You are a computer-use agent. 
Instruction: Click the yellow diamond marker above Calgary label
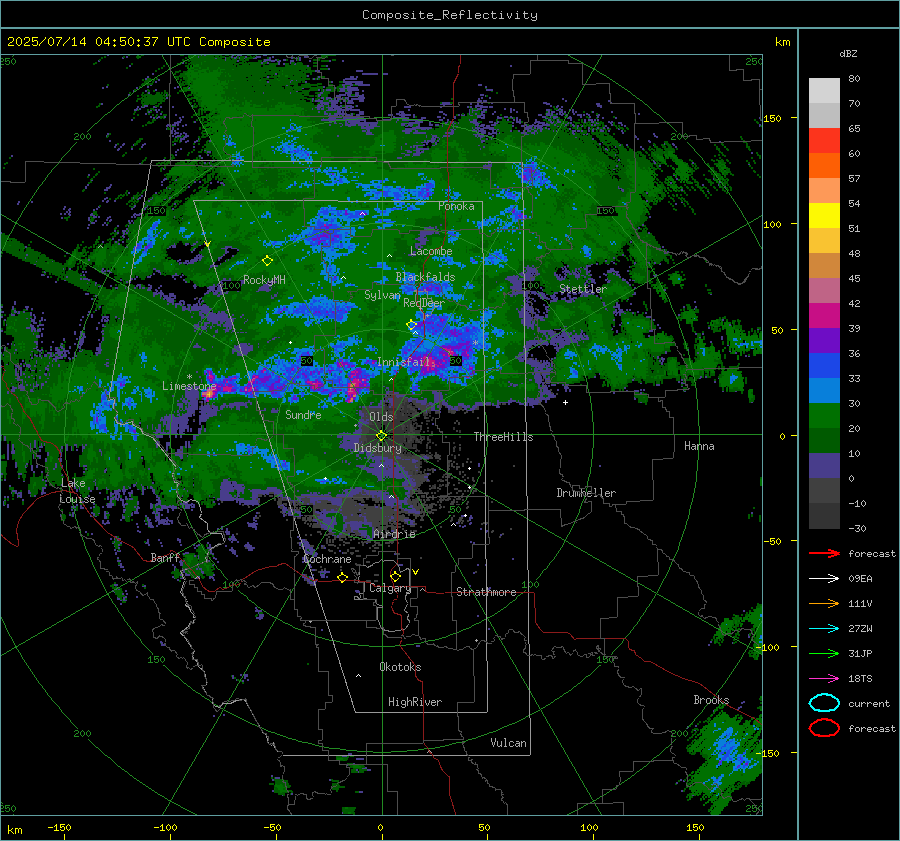[395, 576]
